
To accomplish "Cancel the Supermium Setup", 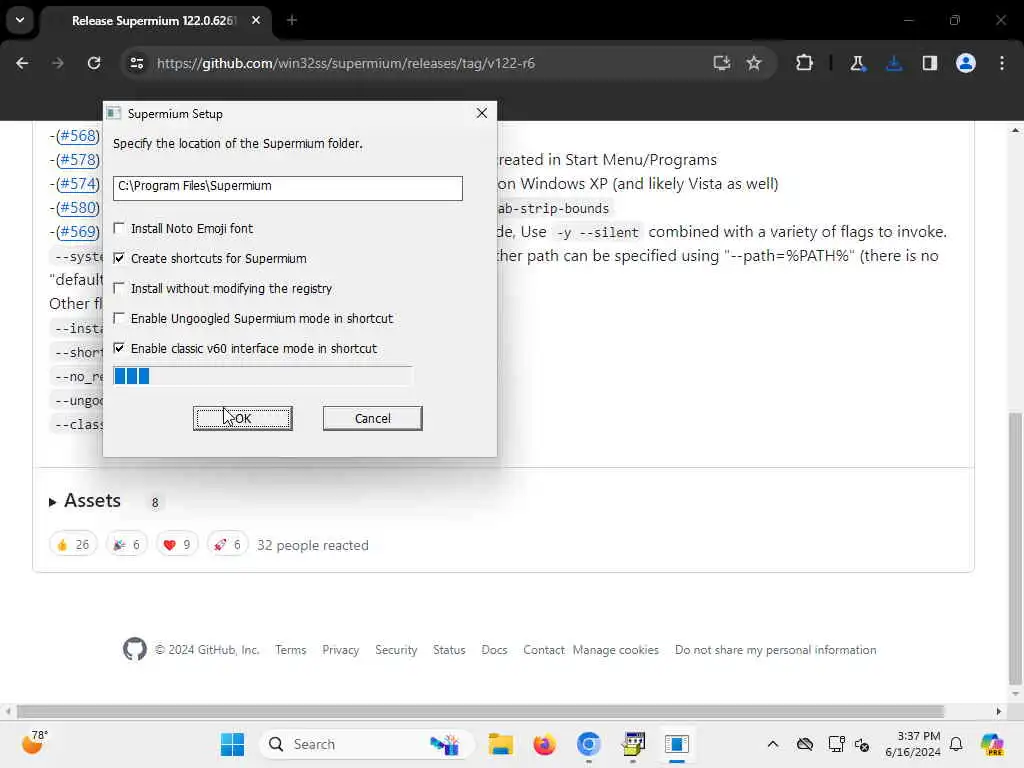I will coord(372,419).
